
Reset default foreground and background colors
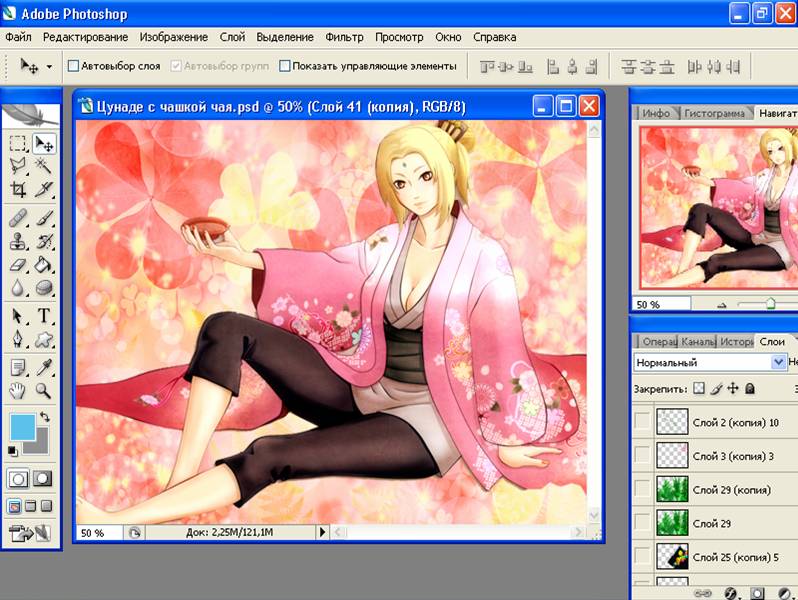click(x=13, y=450)
